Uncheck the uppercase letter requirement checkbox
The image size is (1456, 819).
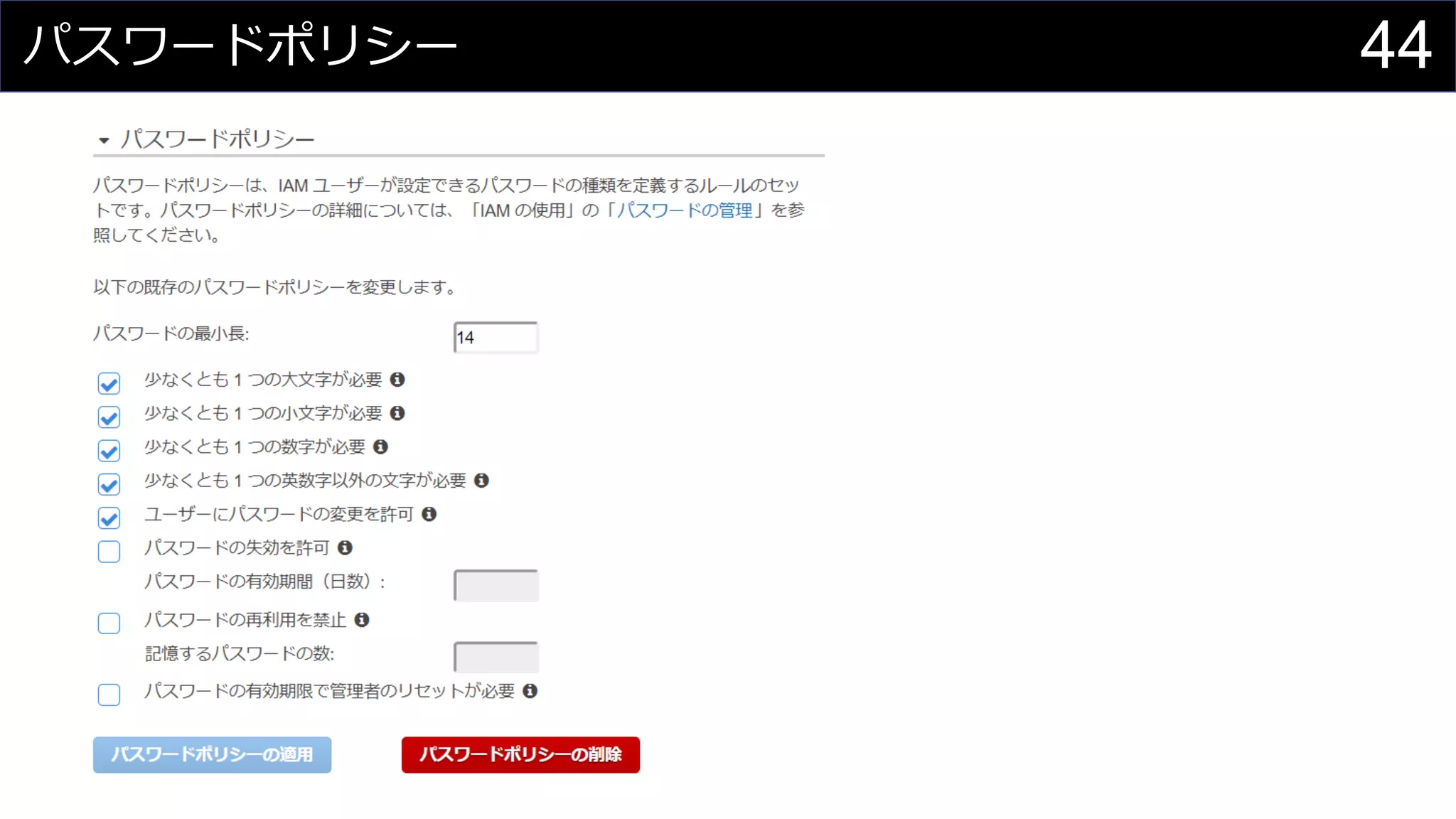109,384
